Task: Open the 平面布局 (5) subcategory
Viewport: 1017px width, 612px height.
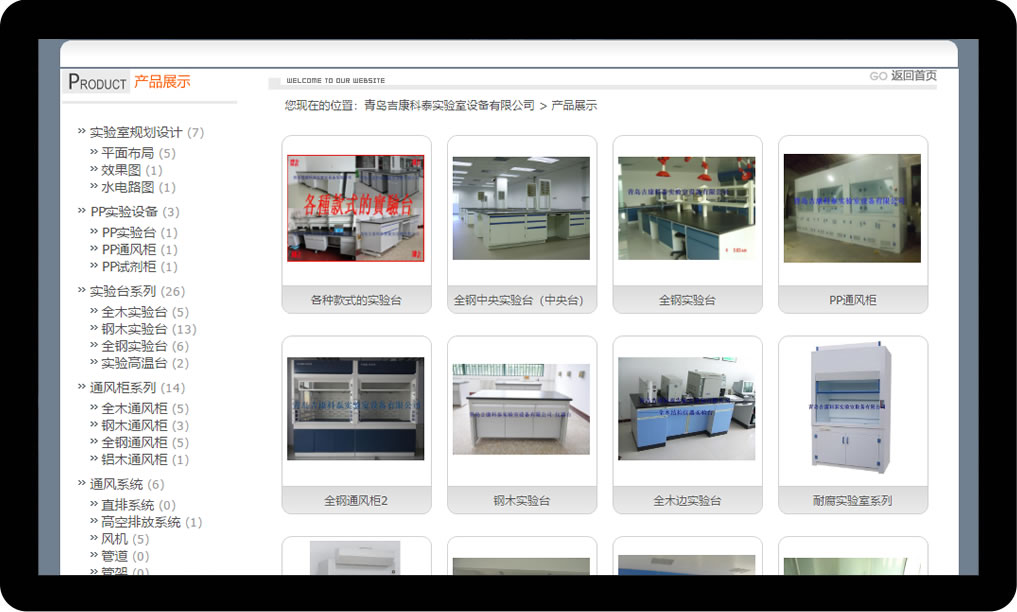Action: pos(138,153)
